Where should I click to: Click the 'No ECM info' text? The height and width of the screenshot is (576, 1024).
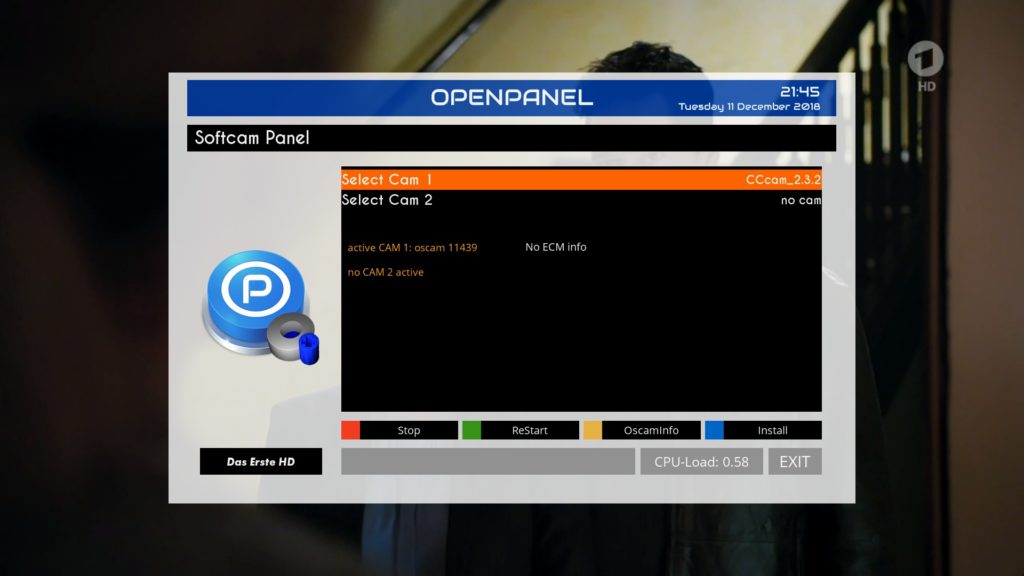click(555, 247)
